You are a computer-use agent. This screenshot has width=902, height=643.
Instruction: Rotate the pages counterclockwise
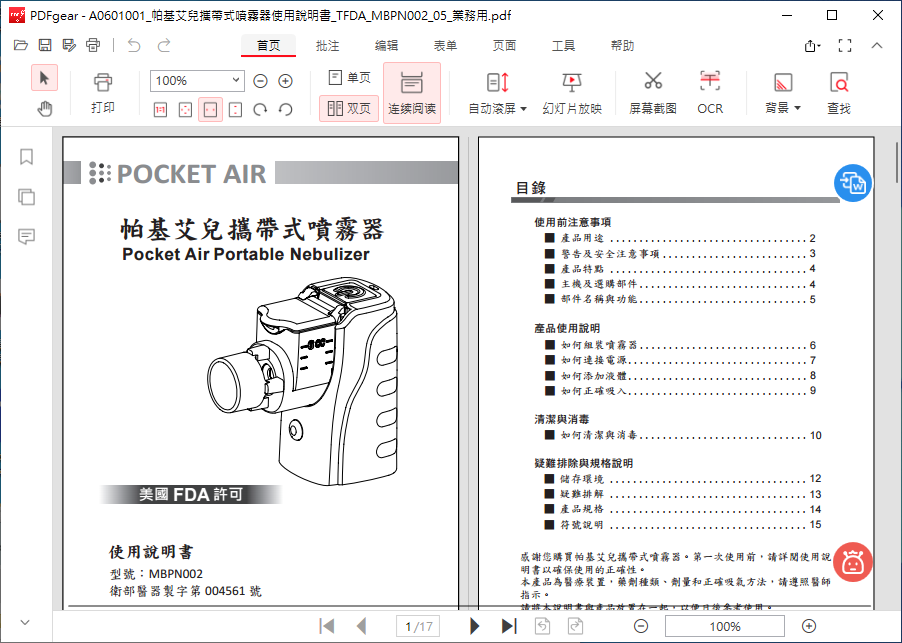pyautogui.click(x=285, y=109)
